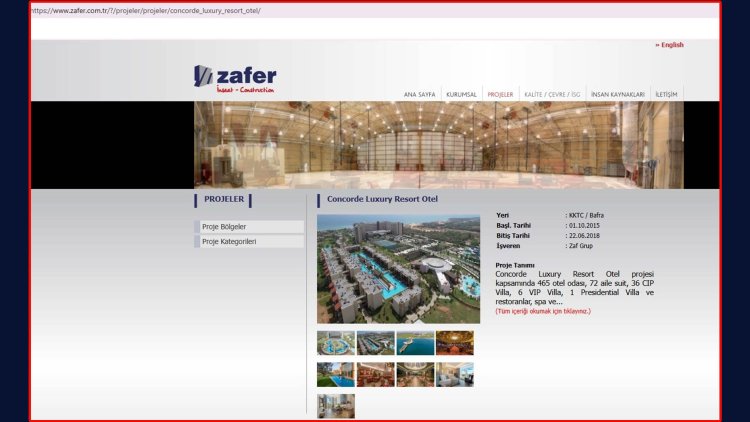
Task: Open second-row thumbnail of restaurant interior
Action: click(x=375, y=375)
